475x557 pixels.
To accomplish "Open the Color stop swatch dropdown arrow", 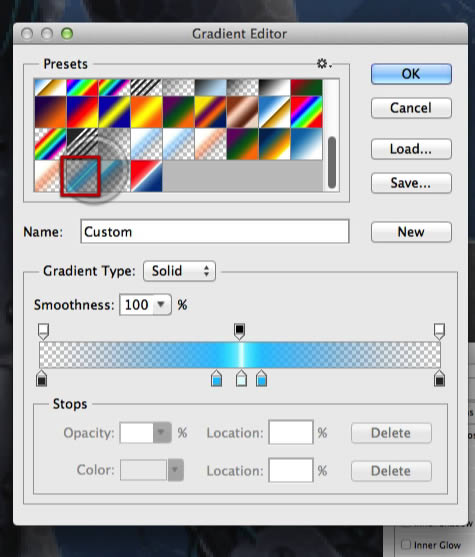I will click(x=175, y=470).
